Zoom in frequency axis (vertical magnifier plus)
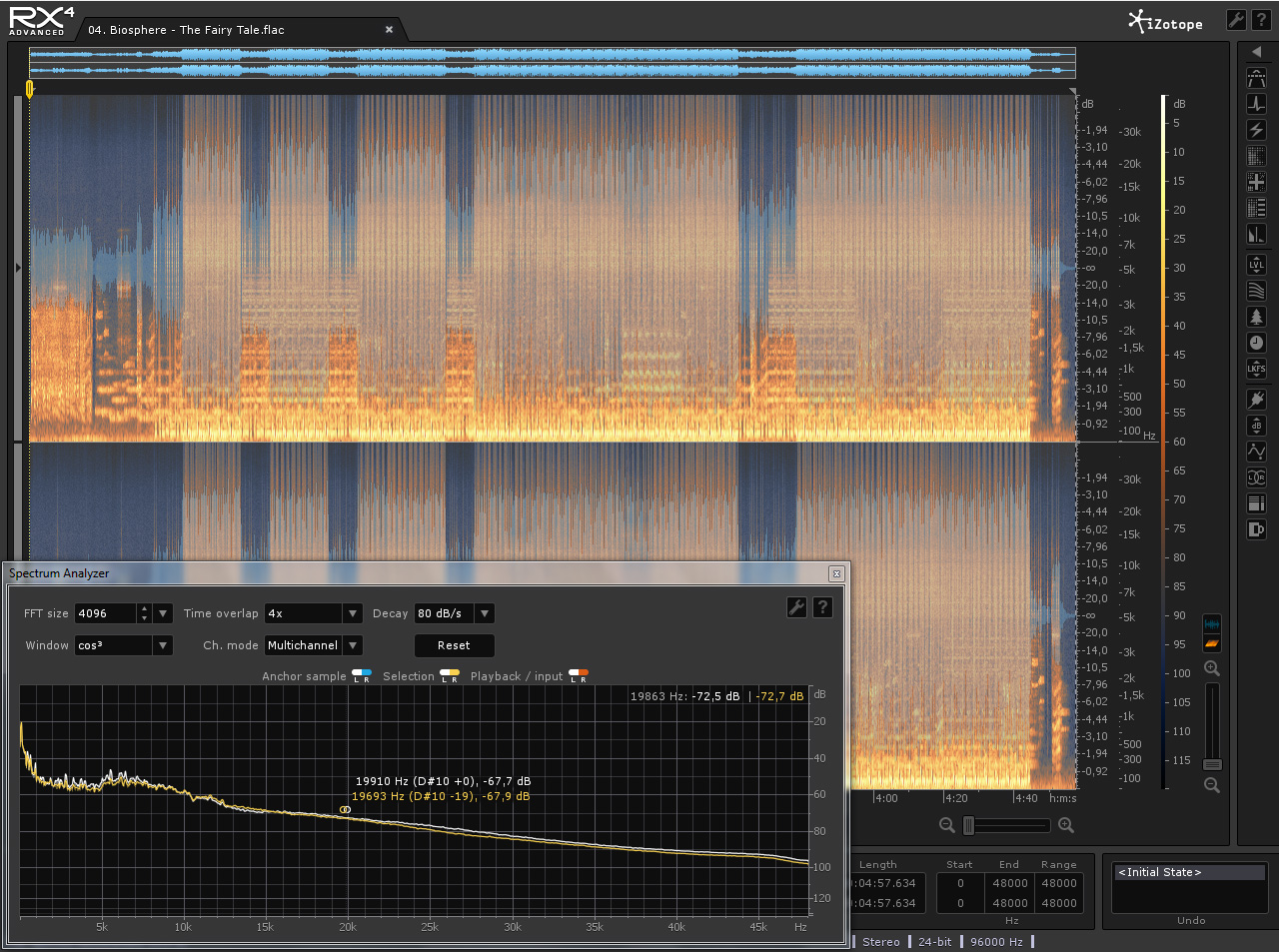 [1212, 668]
